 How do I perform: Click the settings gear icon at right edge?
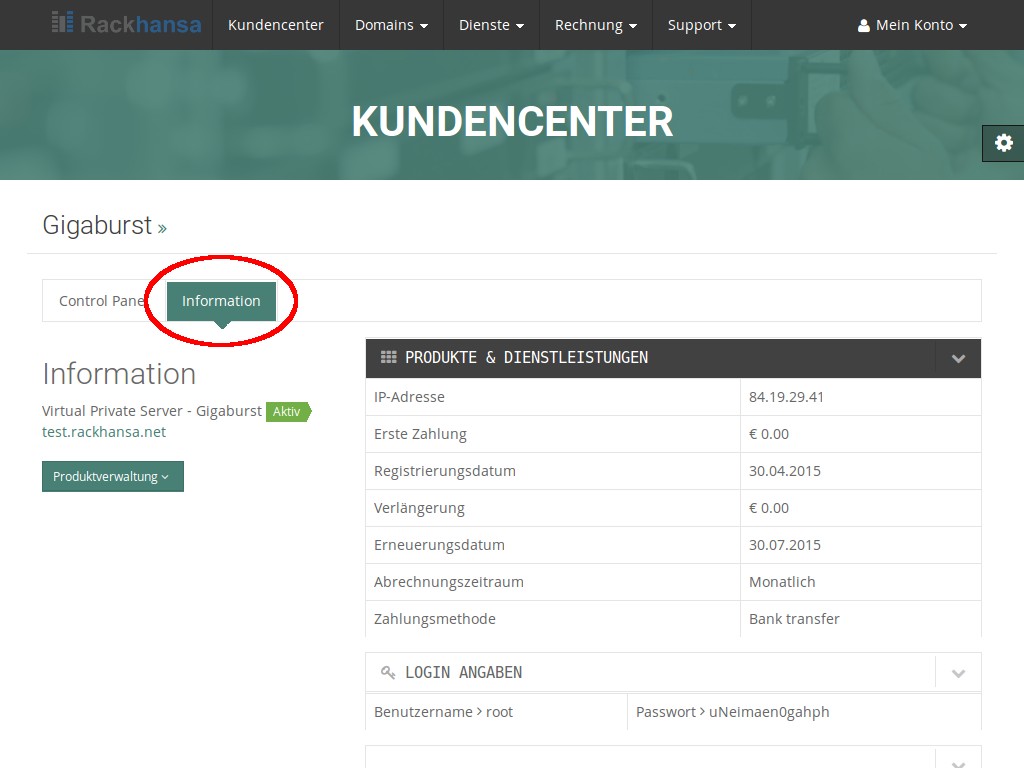click(1004, 143)
